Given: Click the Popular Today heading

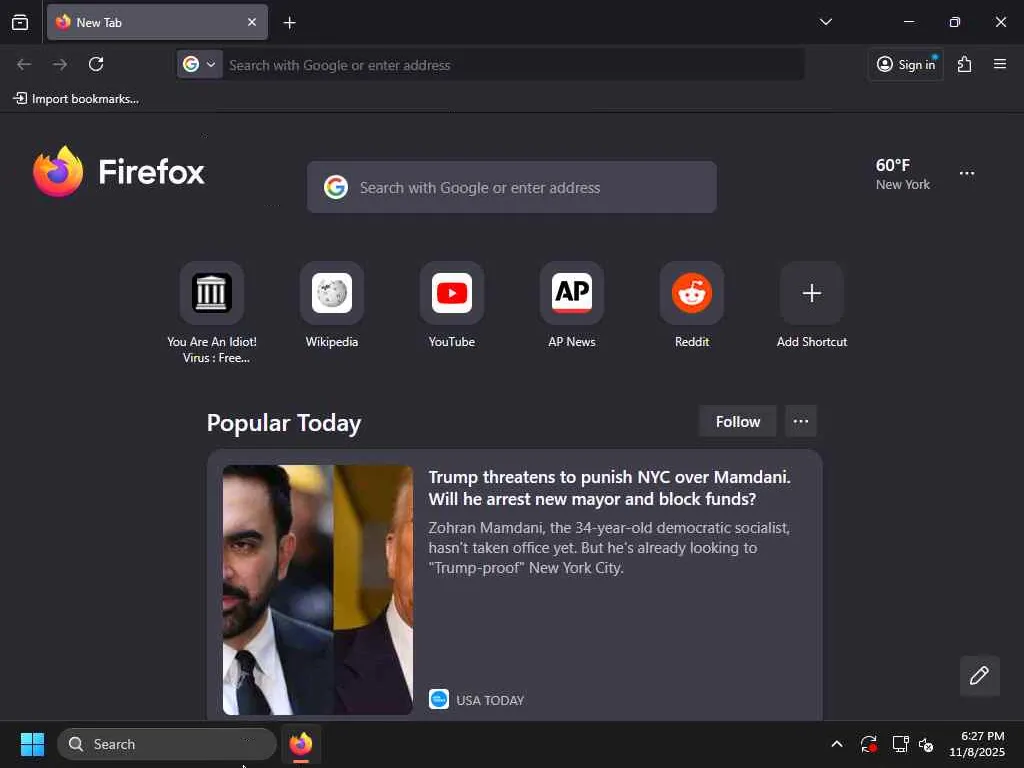Looking at the screenshot, I should (x=283, y=423).
